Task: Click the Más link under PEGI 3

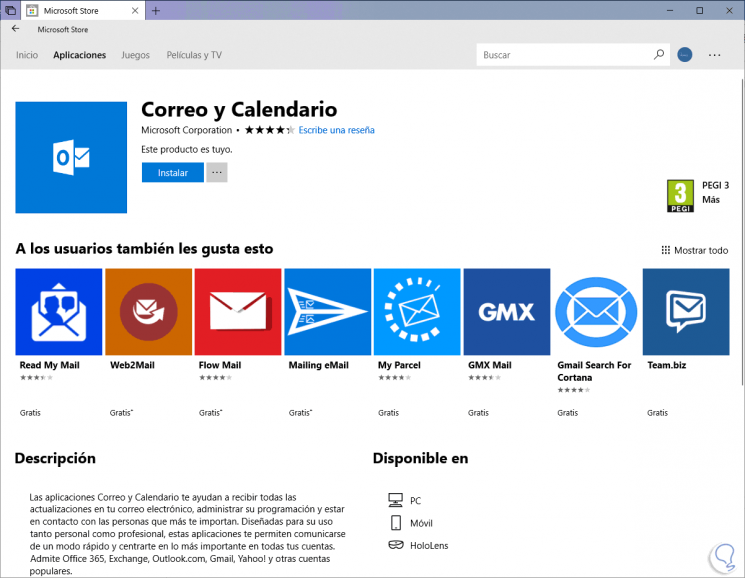Action: 711,199
